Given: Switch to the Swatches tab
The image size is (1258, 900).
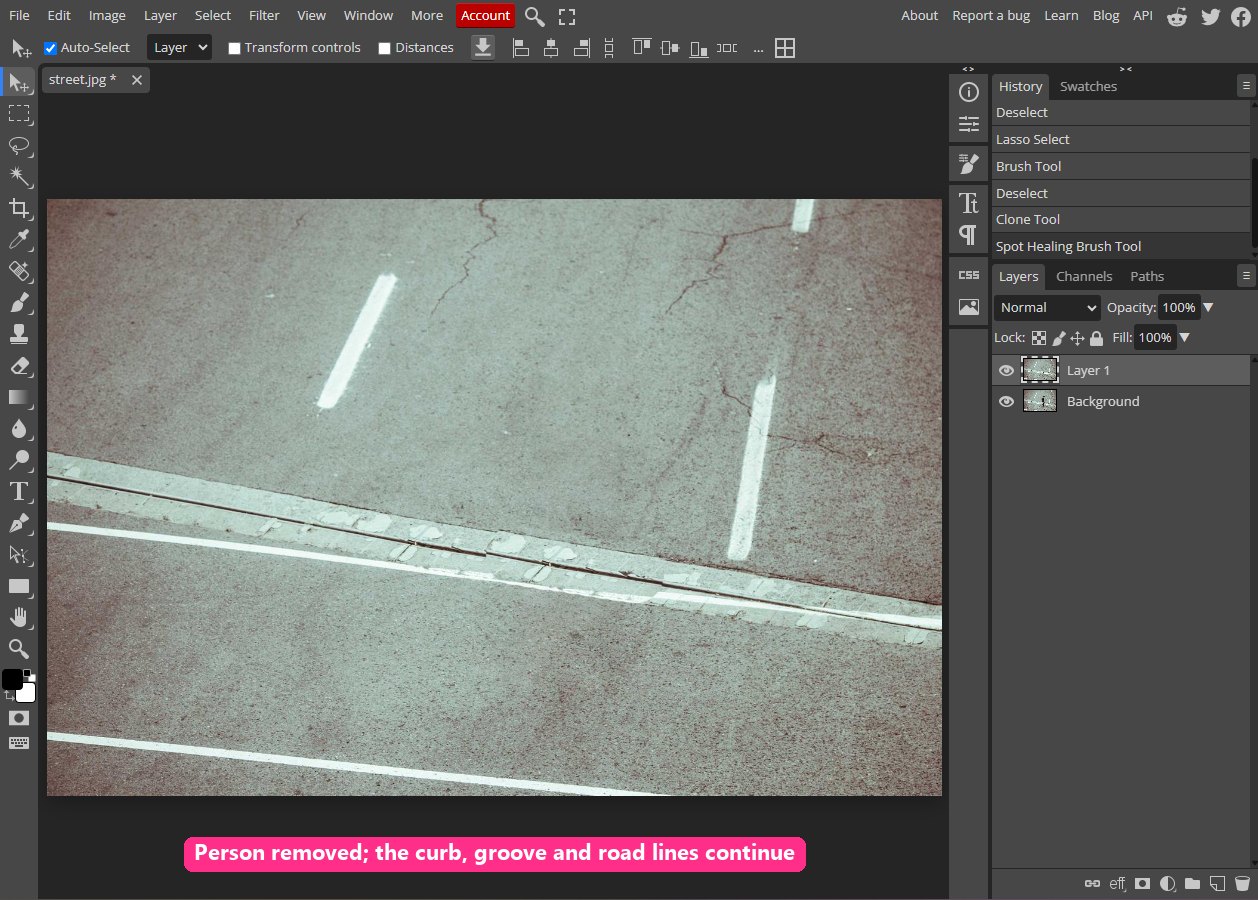Looking at the screenshot, I should pos(1088,86).
